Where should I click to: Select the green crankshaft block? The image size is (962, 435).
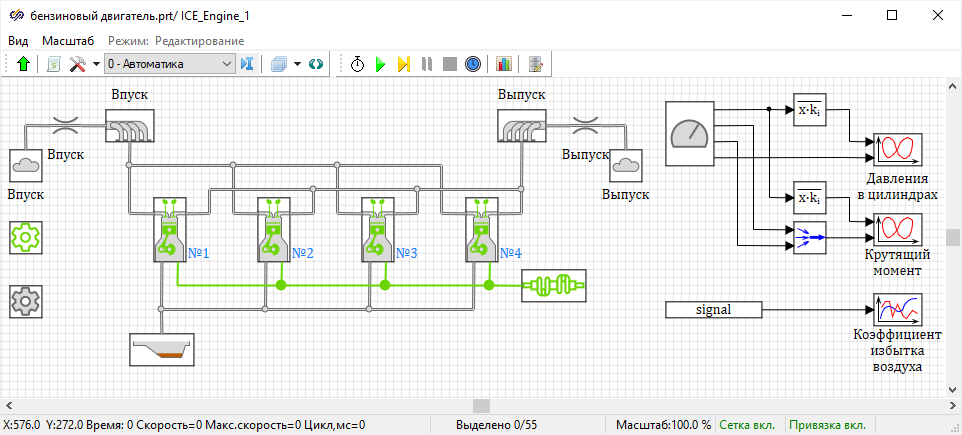(x=554, y=286)
